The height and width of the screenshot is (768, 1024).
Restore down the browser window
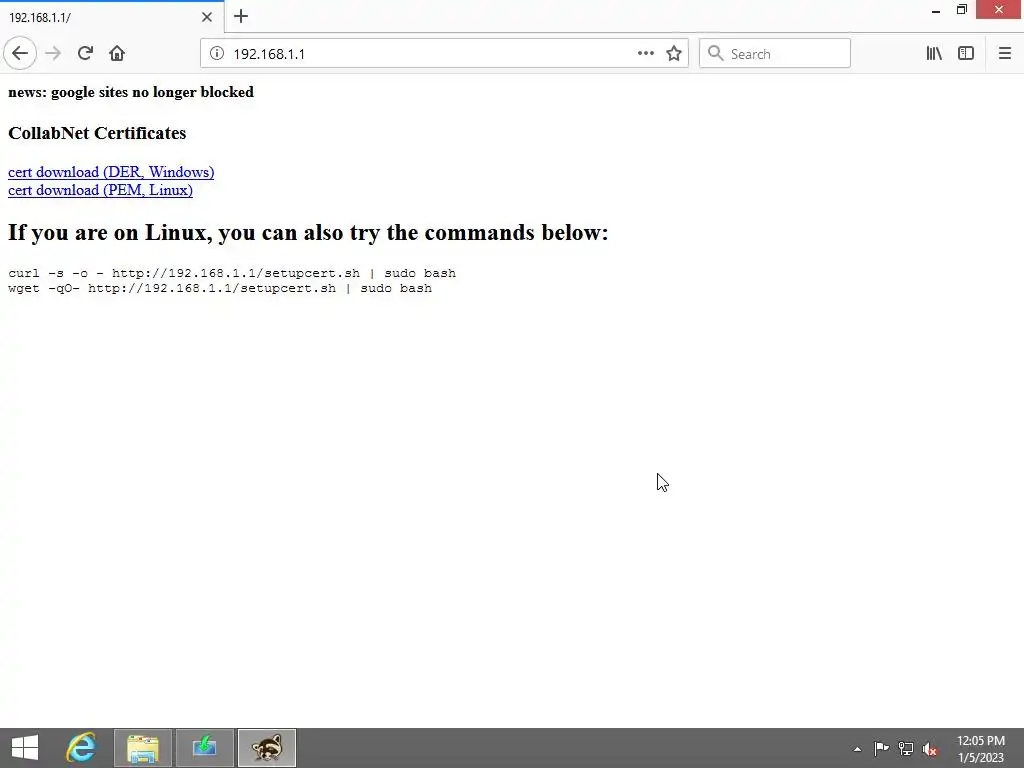(962, 10)
